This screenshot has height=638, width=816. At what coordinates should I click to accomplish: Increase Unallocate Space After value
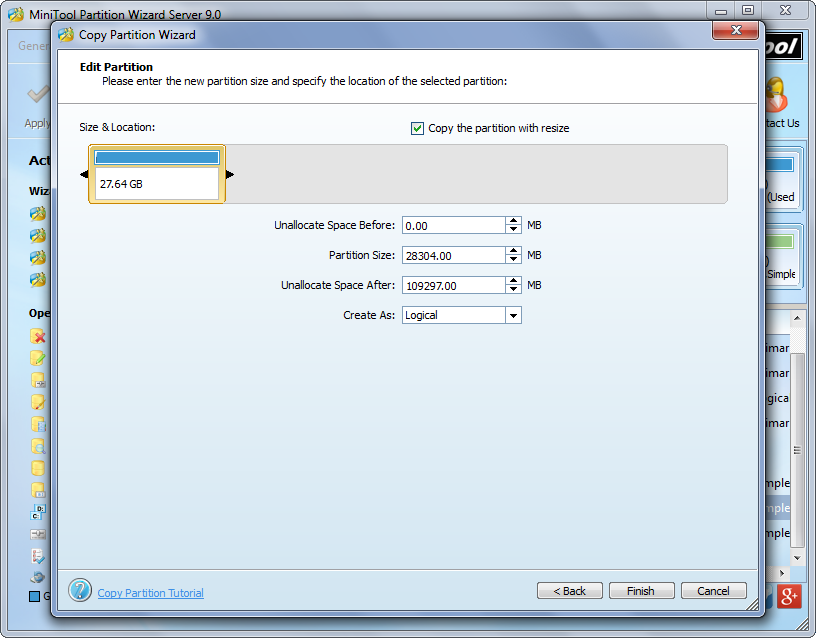[514, 281]
